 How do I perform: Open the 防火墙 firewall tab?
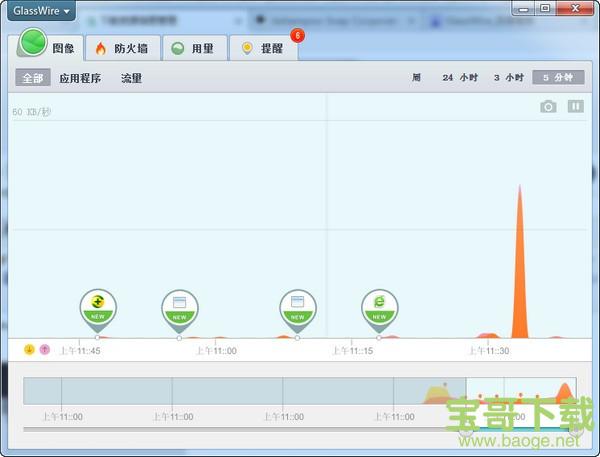click(x=123, y=48)
